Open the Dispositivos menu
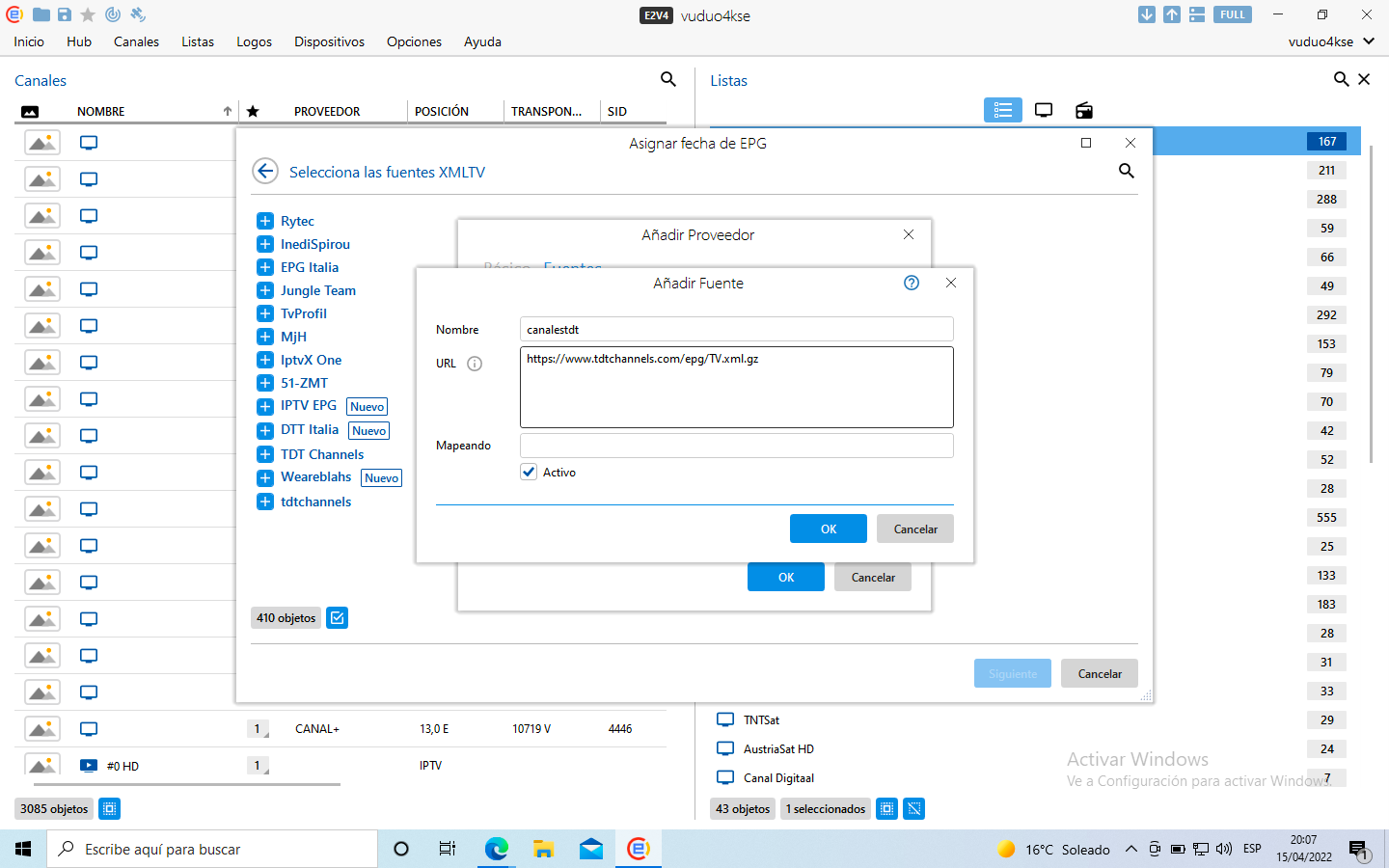Image resolution: width=1389 pixels, height=868 pixels. tap(329, 41)
